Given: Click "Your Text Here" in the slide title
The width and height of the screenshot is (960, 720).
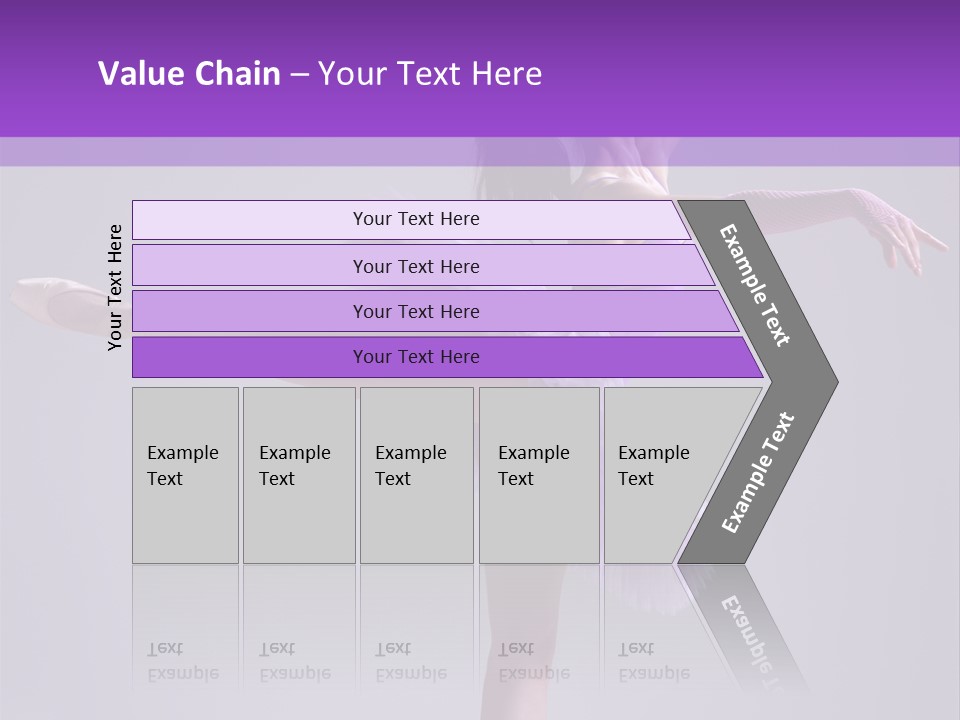Looking at the screenshot, I should [x=430, y=73].
